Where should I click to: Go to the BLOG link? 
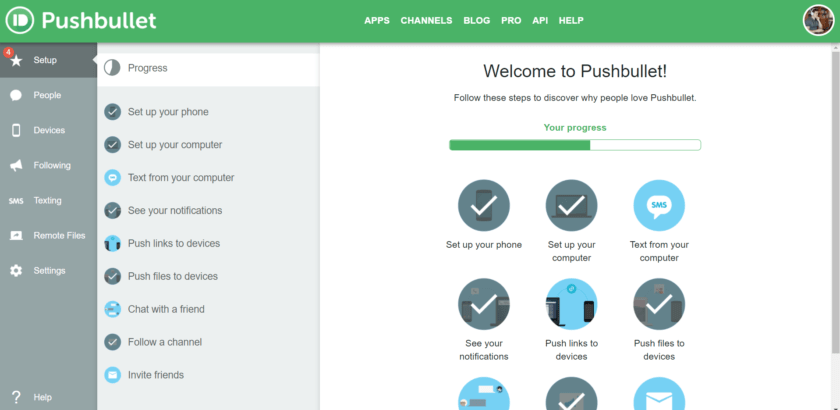click(476, 20)
